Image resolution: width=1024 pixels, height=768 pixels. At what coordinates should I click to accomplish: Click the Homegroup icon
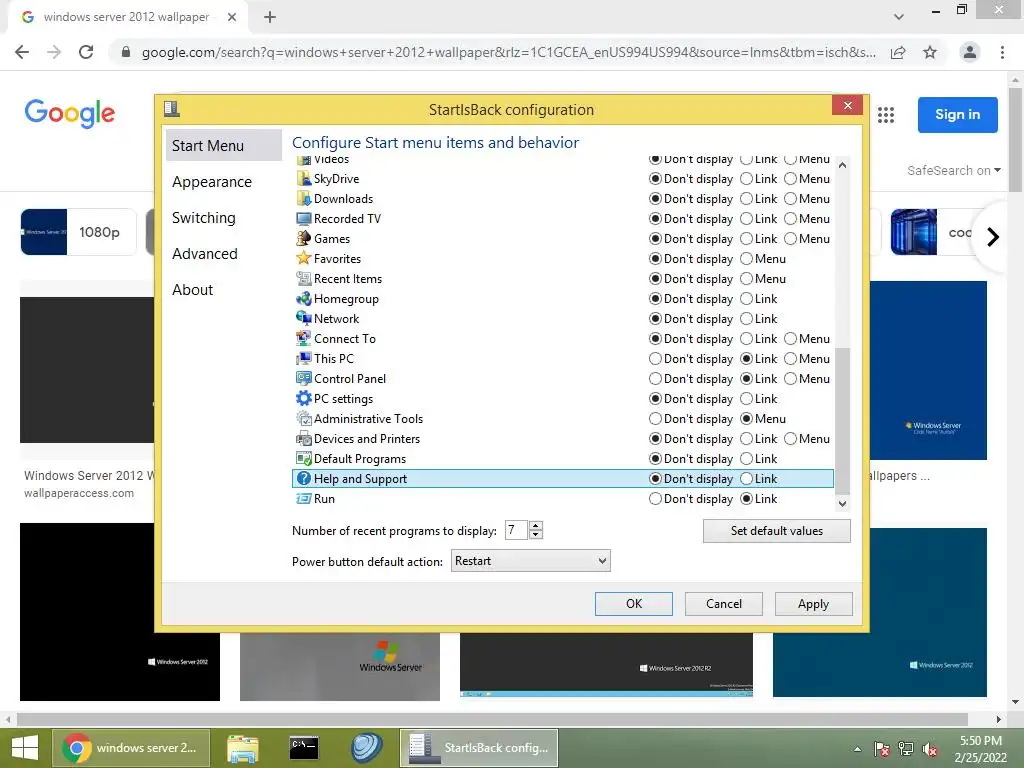304,298
